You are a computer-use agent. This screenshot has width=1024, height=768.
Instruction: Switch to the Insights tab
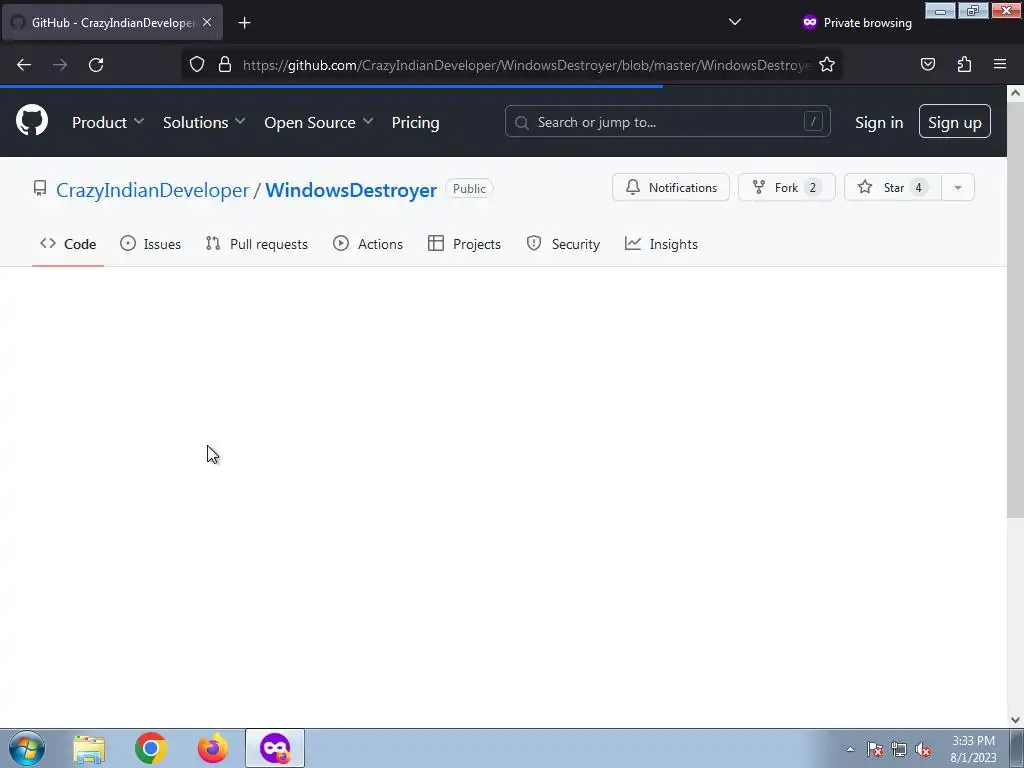661,244
